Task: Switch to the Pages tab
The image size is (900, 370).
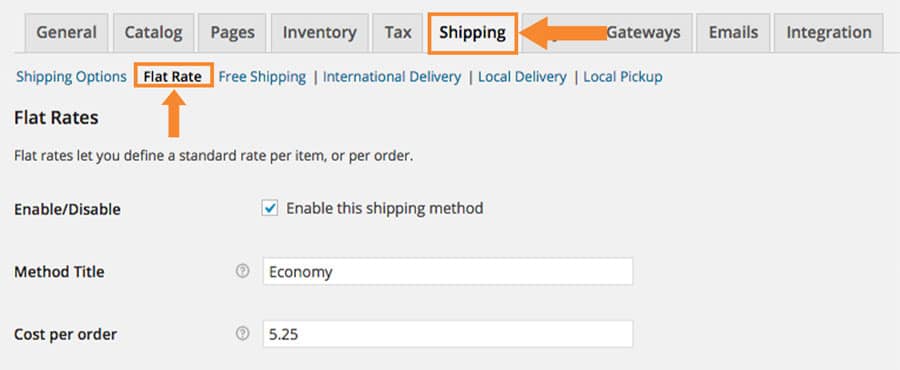Action: click(x=232, y=33)
